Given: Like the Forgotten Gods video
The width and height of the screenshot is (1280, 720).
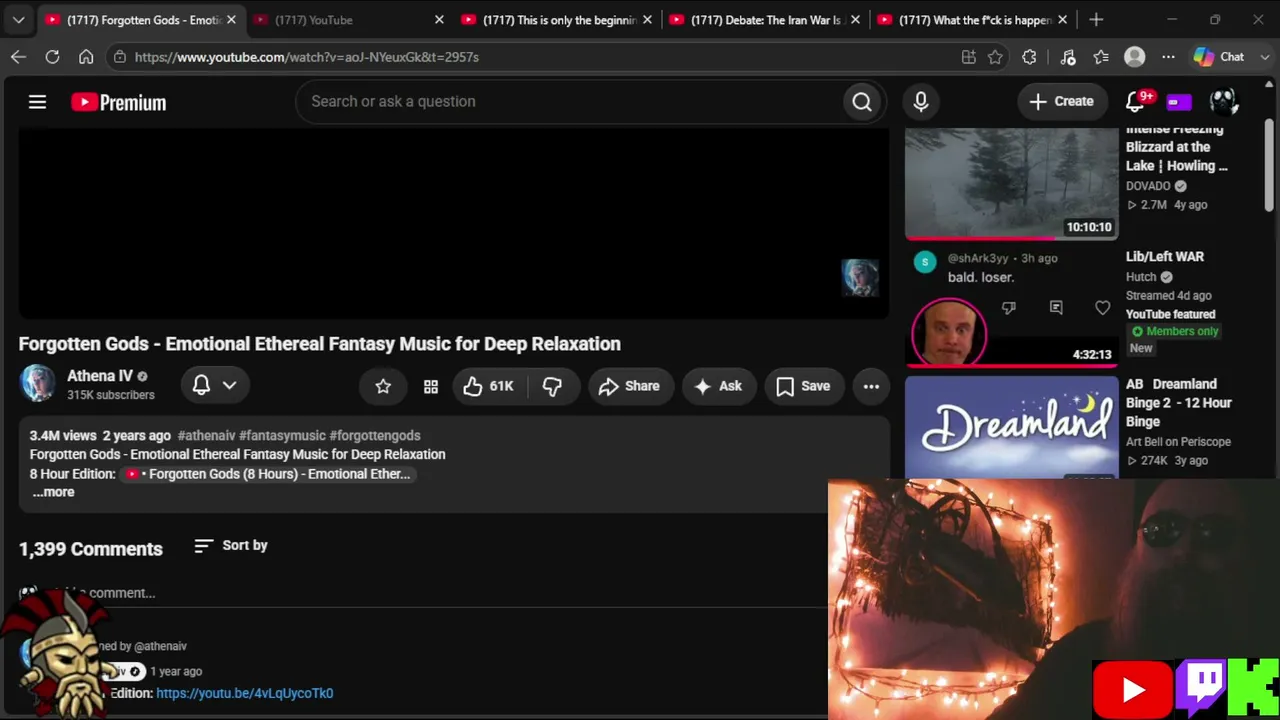Looking at the screenshot, I should [488, 386].
